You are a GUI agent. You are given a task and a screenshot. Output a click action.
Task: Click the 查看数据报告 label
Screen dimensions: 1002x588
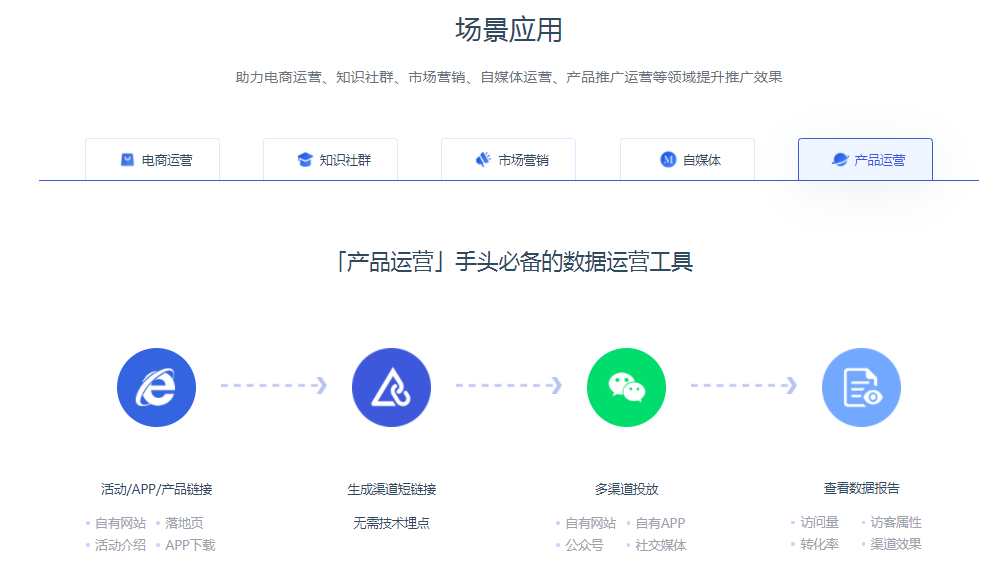861,488
